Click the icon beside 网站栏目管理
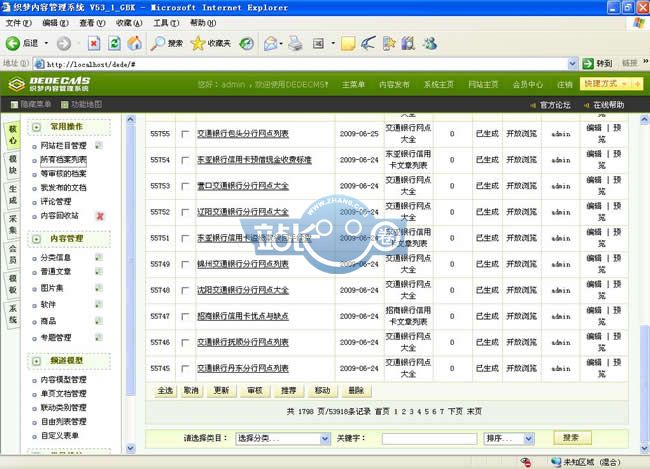650x469 pixels. pos(98,145)
